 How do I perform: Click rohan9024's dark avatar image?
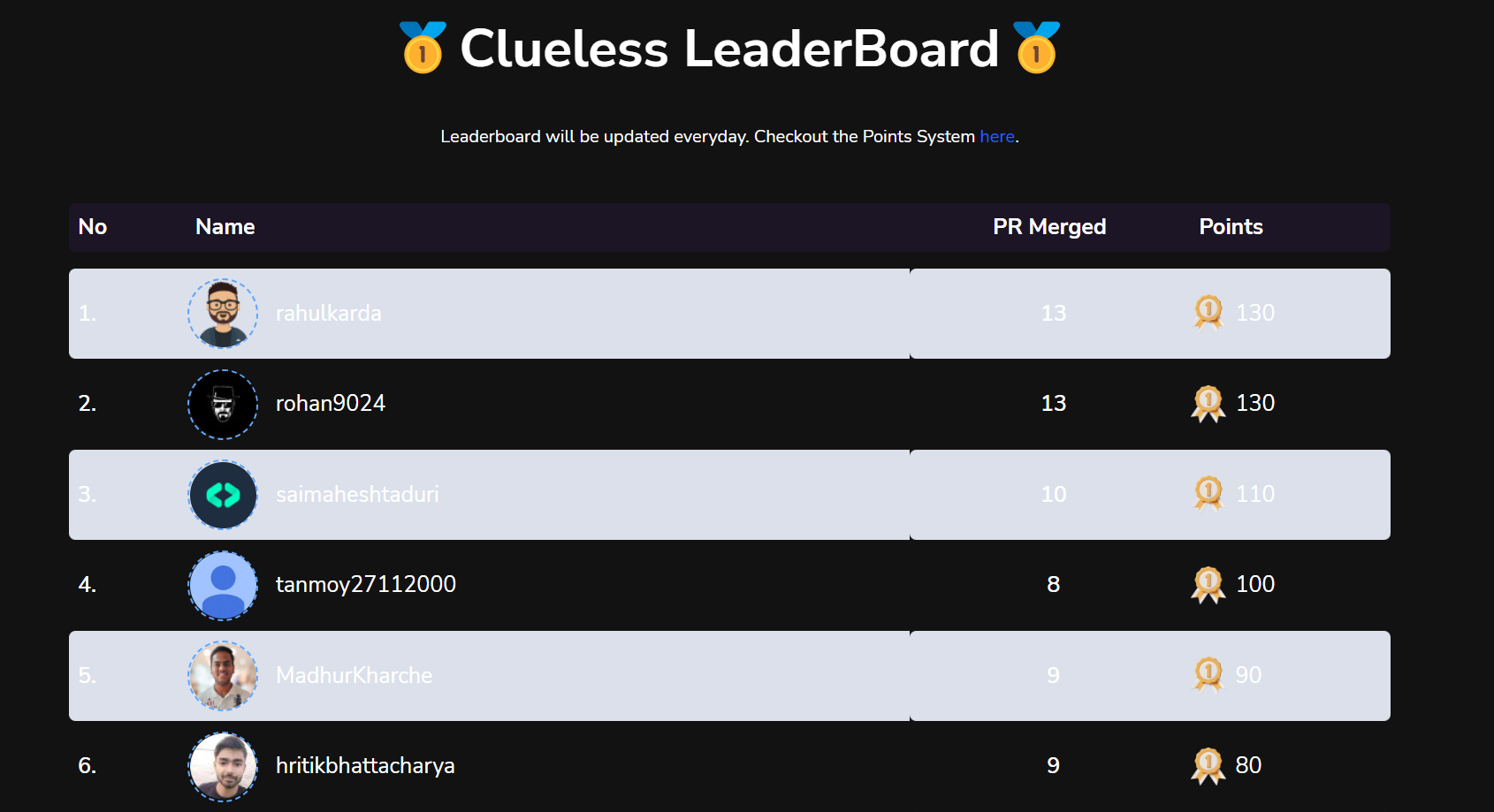pos(222,404)
